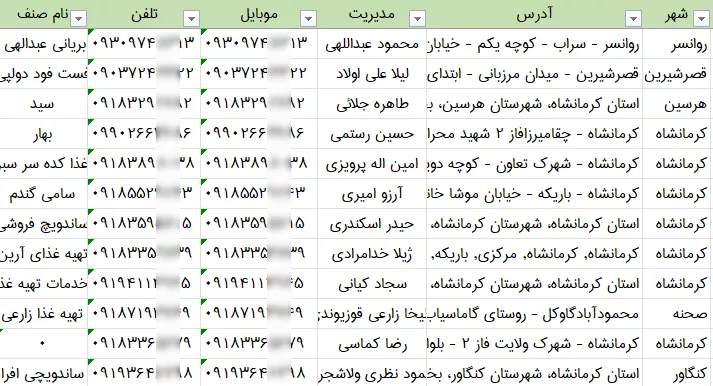
Task: Open the مدیریت column filter dropdown
Action: (417, 19)
